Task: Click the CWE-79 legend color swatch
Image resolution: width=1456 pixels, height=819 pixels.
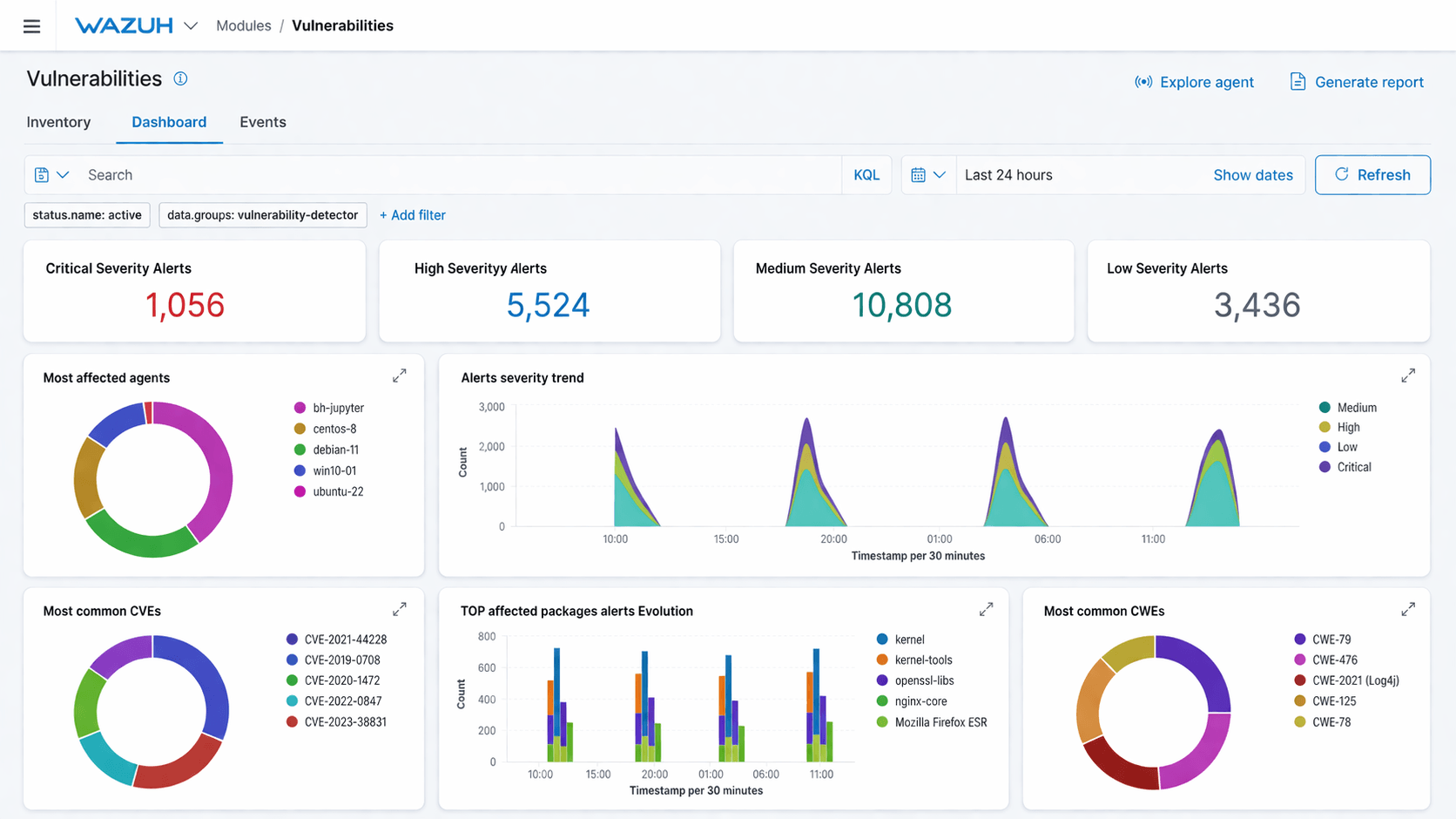Action: [x=1299, y=640]
